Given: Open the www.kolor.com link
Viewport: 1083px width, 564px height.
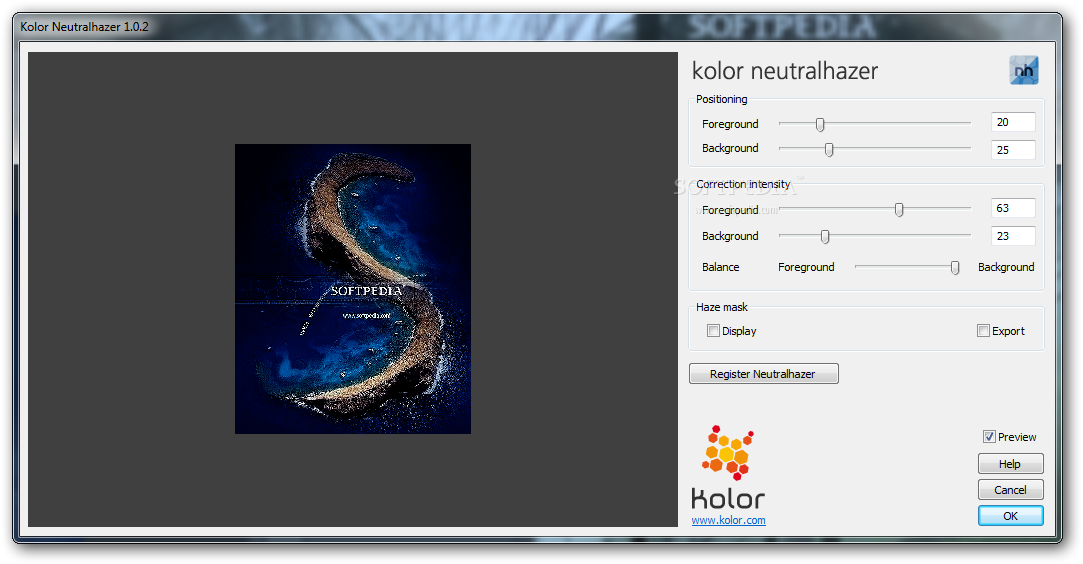Looking at the screenshot, I should click(x=729, y=520).
